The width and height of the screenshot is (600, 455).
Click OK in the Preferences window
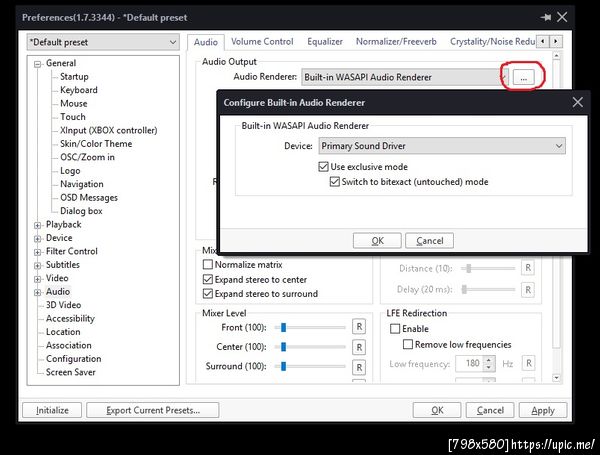pyautogui.click(x=437, y=410)
